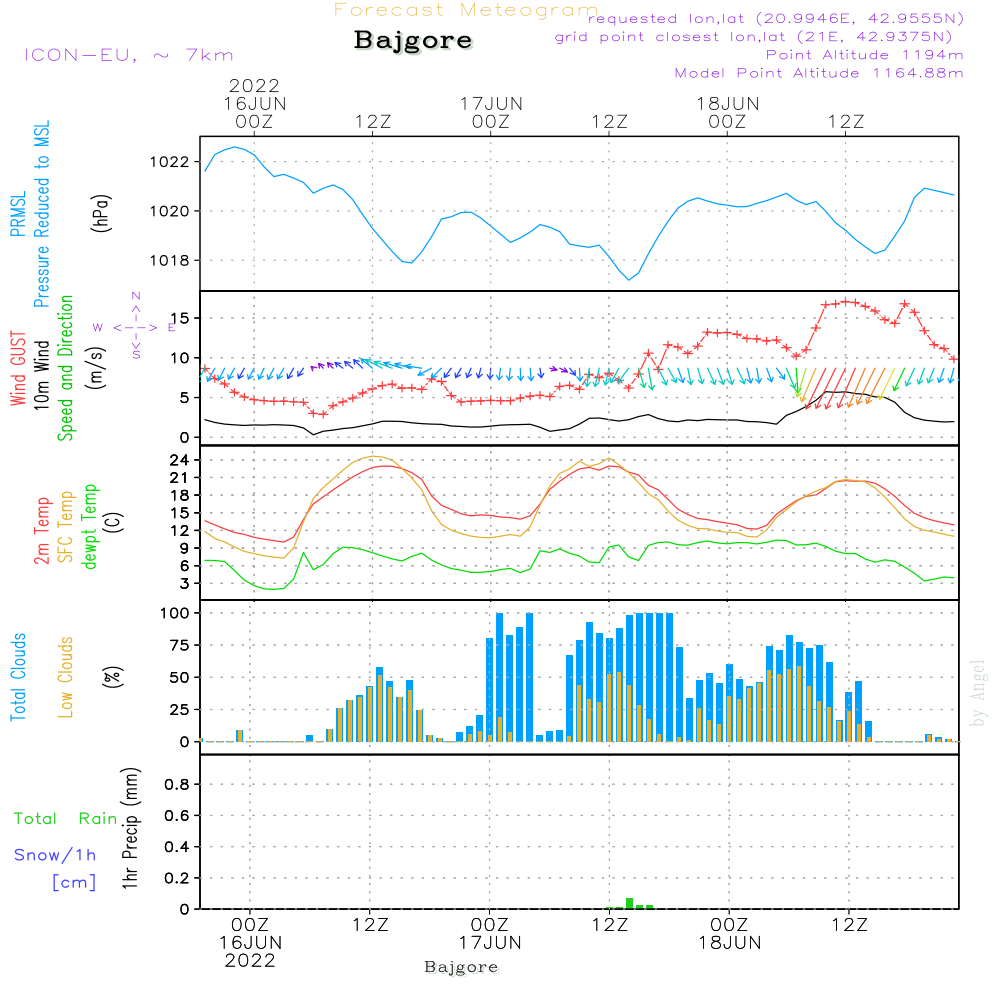Viewport: 1000px width, 1000px height.
Task: Click the N-S-E-W compass rose legend
Action: pyautogui.click(x=136, y=327)
